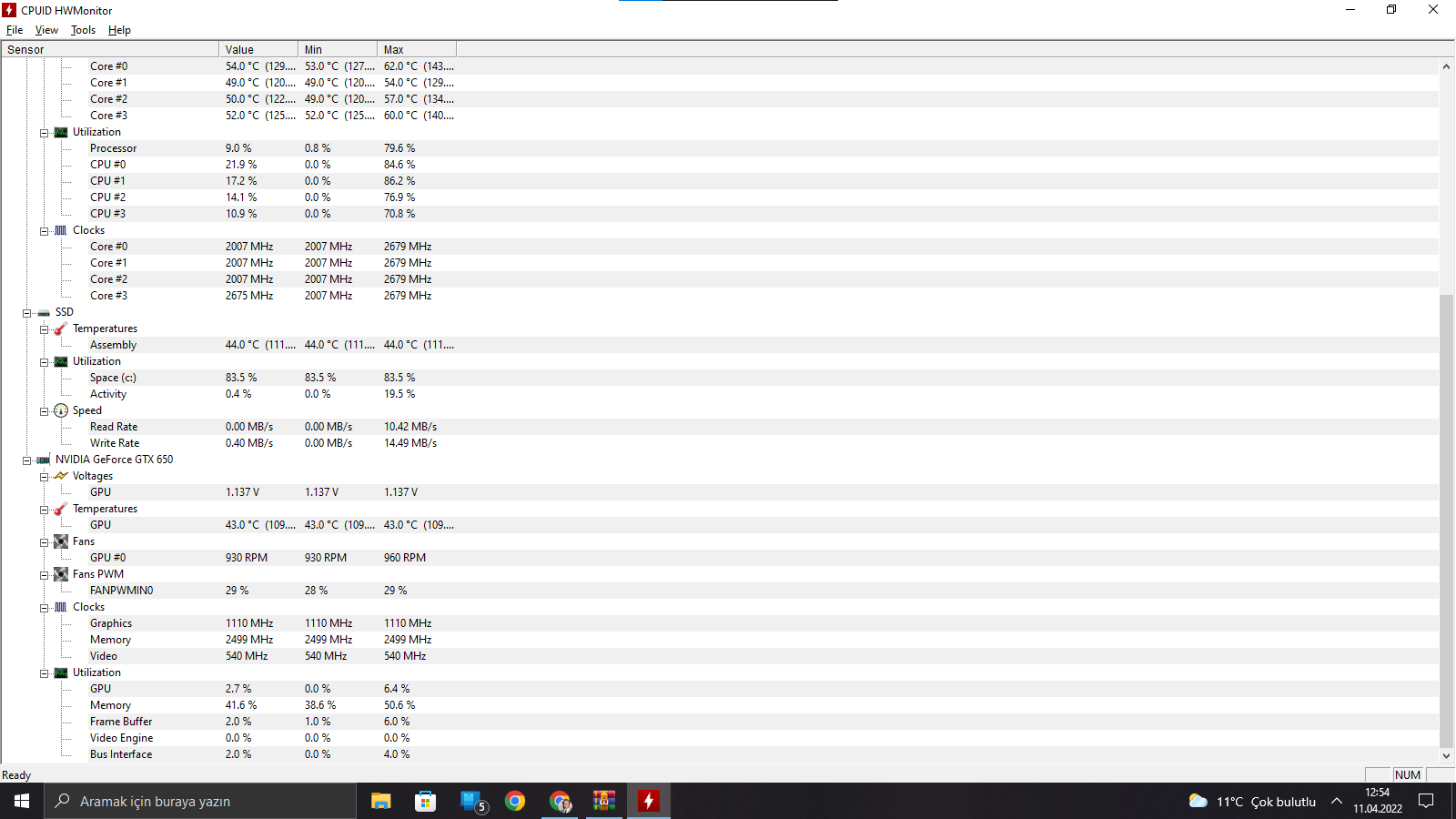The height and width of the screenshot is (819, 1456).
Task: Click the thermometer icon for GPU Temperatures
Action: point(61,509)
